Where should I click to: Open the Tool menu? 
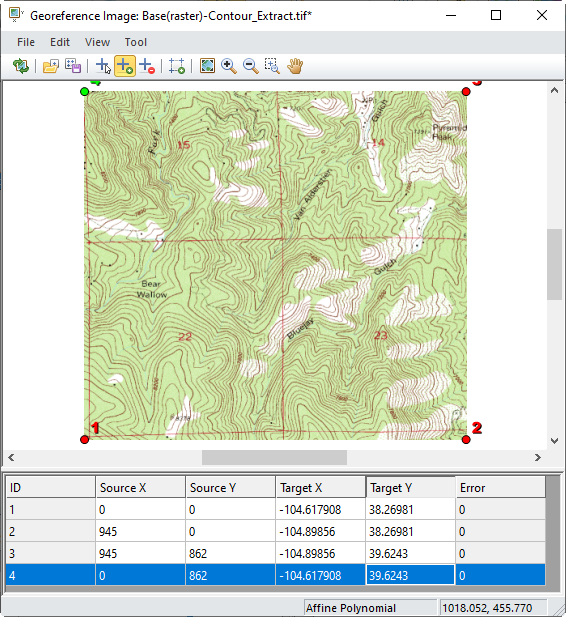point(136,42)
